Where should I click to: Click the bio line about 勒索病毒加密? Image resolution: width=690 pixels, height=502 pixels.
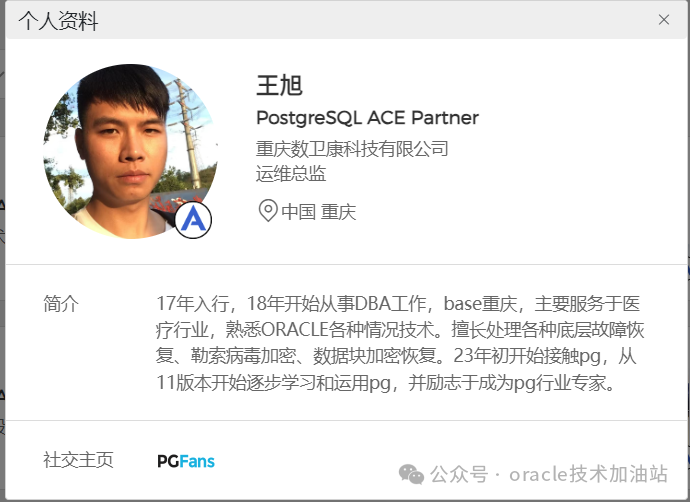(396, 356)
